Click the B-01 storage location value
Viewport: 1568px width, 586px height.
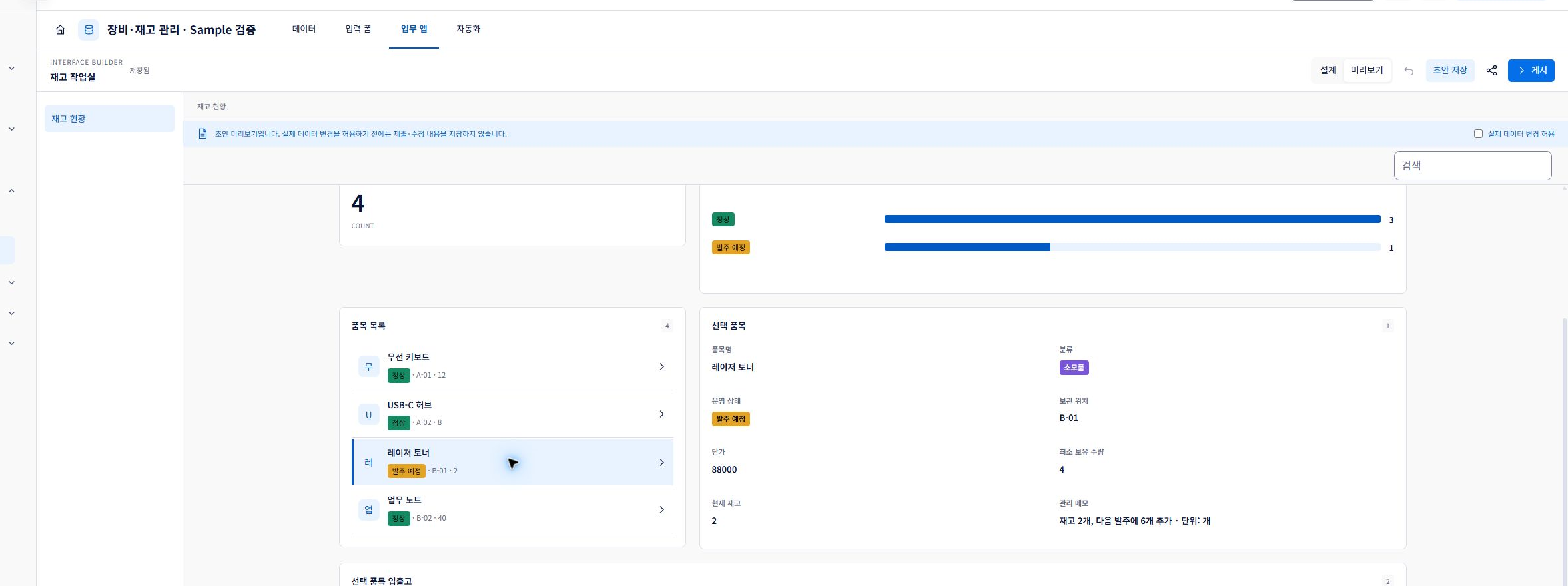[x=1068, y=418]
